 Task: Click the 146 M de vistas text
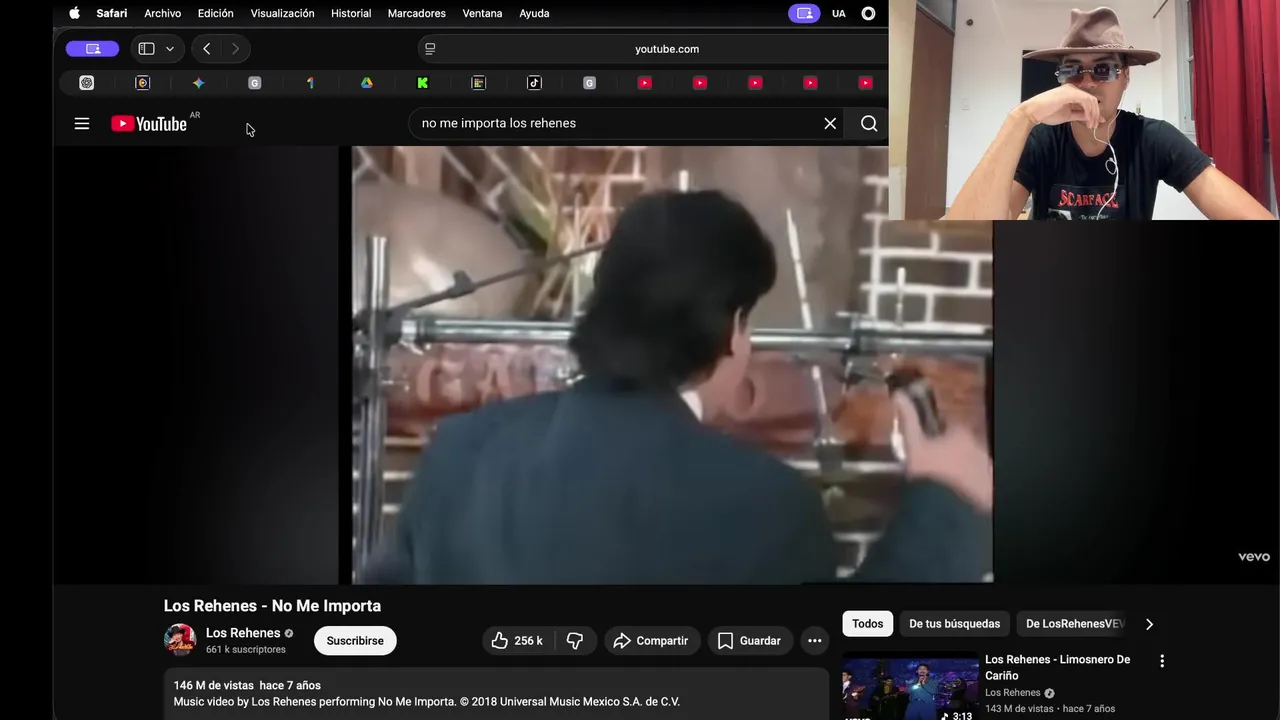pyautogui.click(x=213, y=686)
